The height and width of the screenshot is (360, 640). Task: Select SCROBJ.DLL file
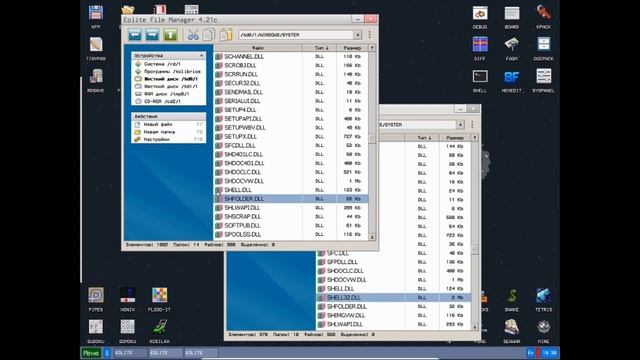coord(291,65)
